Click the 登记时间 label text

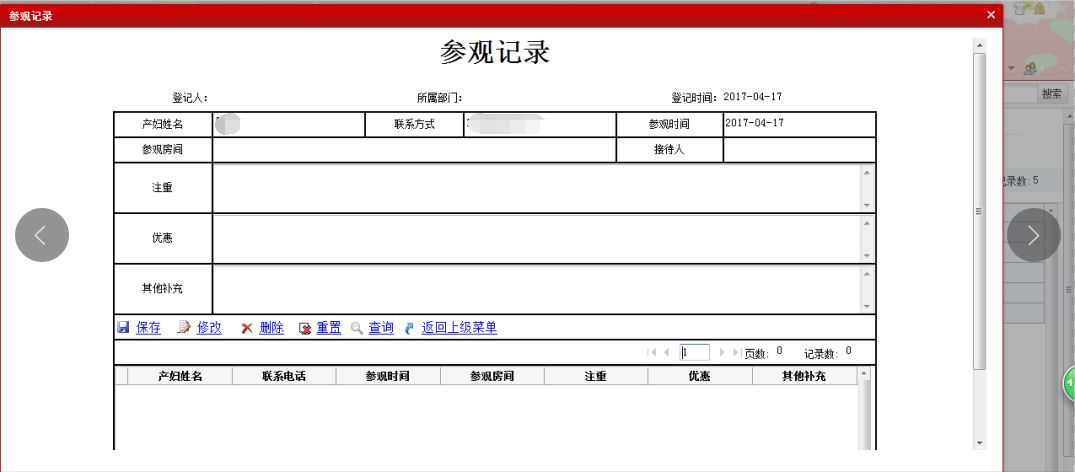(694, 97)
